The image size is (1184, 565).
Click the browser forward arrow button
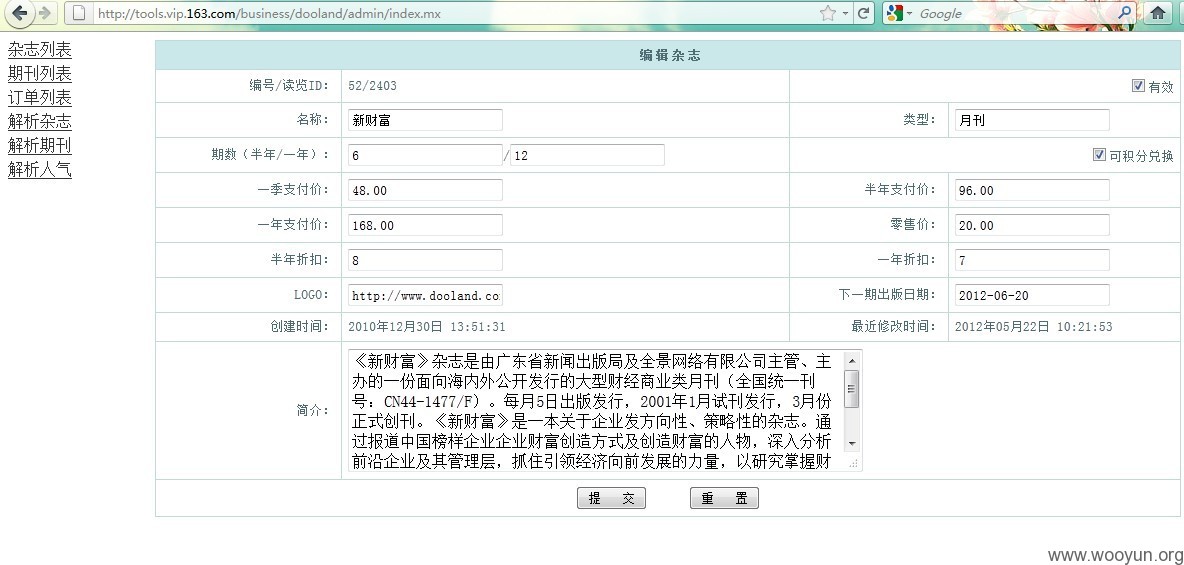45,13
